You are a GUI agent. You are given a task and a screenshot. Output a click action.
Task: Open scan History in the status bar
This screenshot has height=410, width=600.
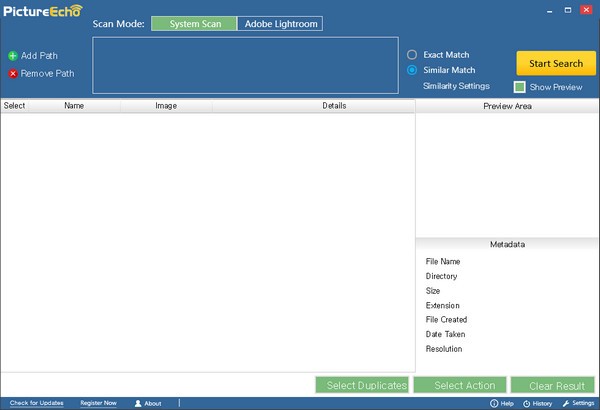527,403
